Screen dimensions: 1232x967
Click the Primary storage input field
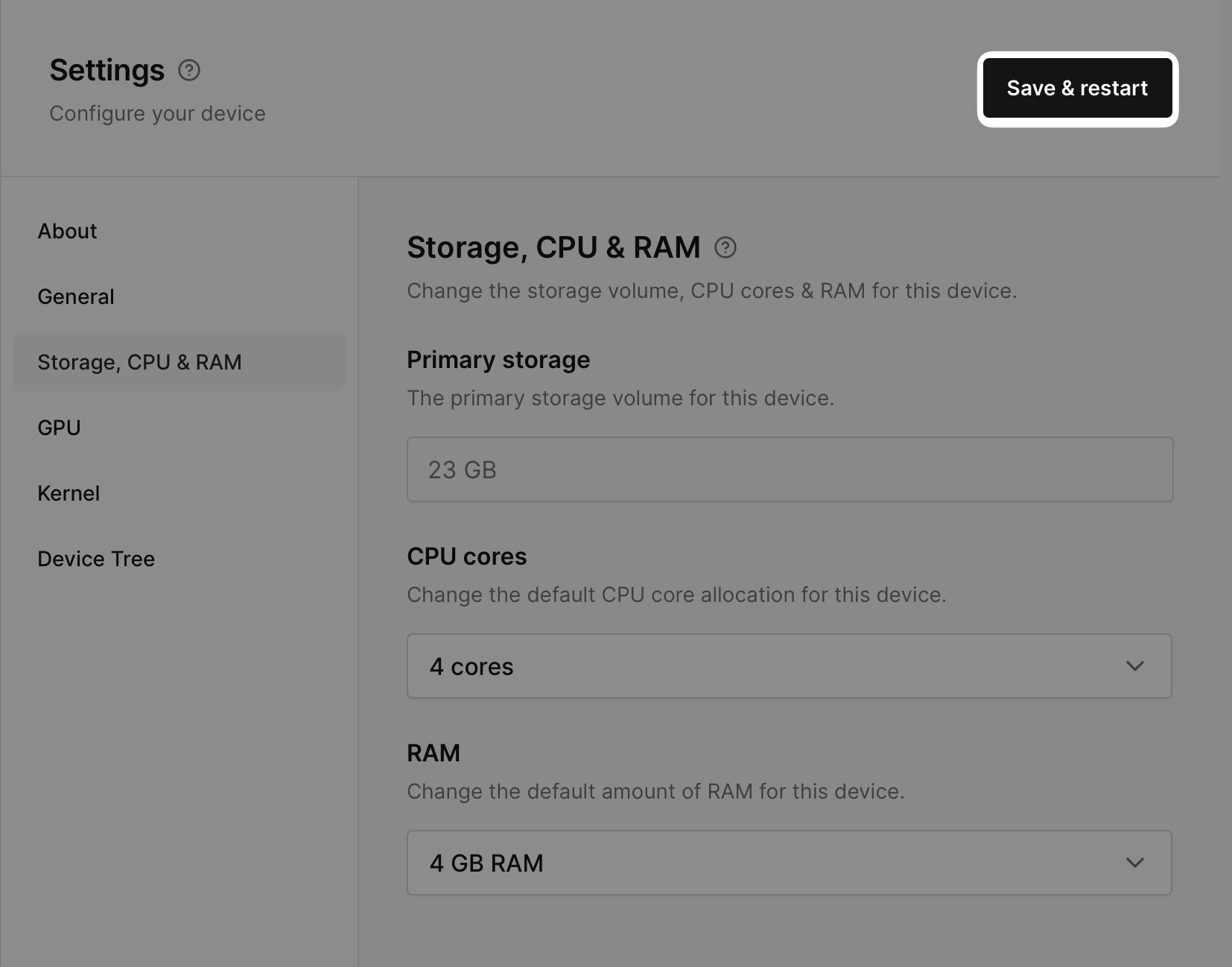tap(789, 469)
